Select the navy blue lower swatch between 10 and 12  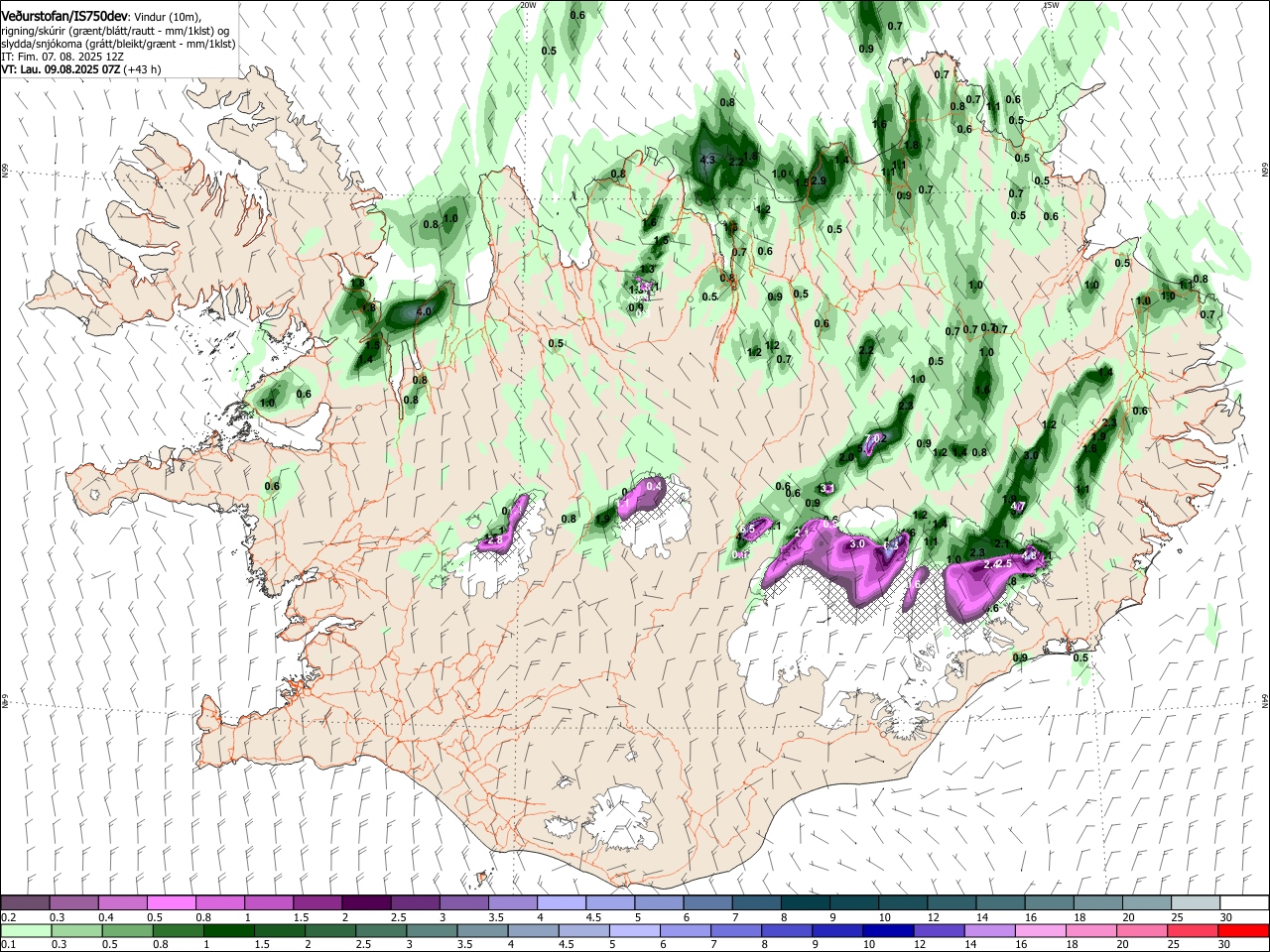(889, 930)
